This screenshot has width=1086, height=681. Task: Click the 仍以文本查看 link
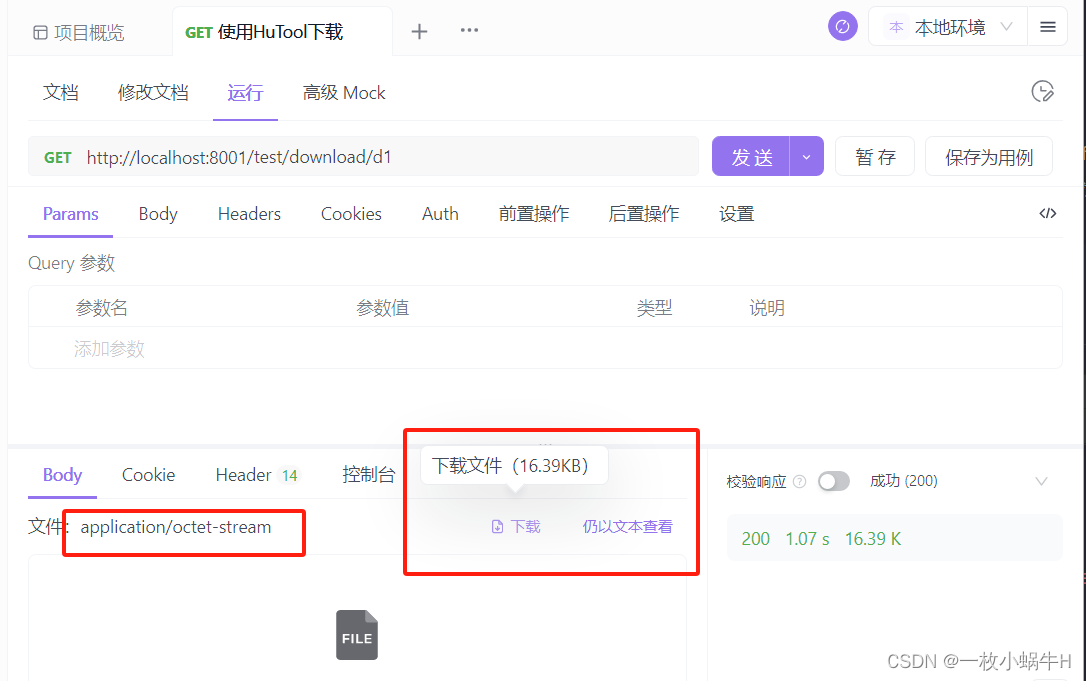628,525
